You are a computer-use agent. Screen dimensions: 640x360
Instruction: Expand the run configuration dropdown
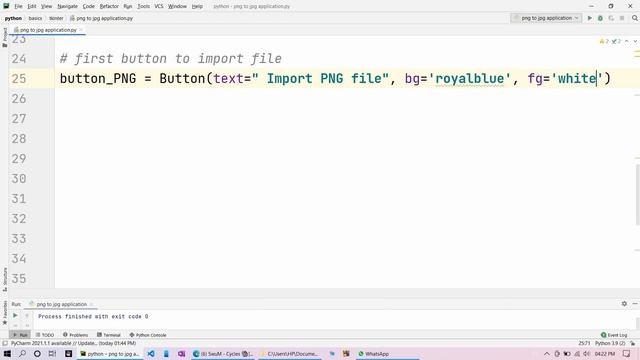click(x=546, y=18)
